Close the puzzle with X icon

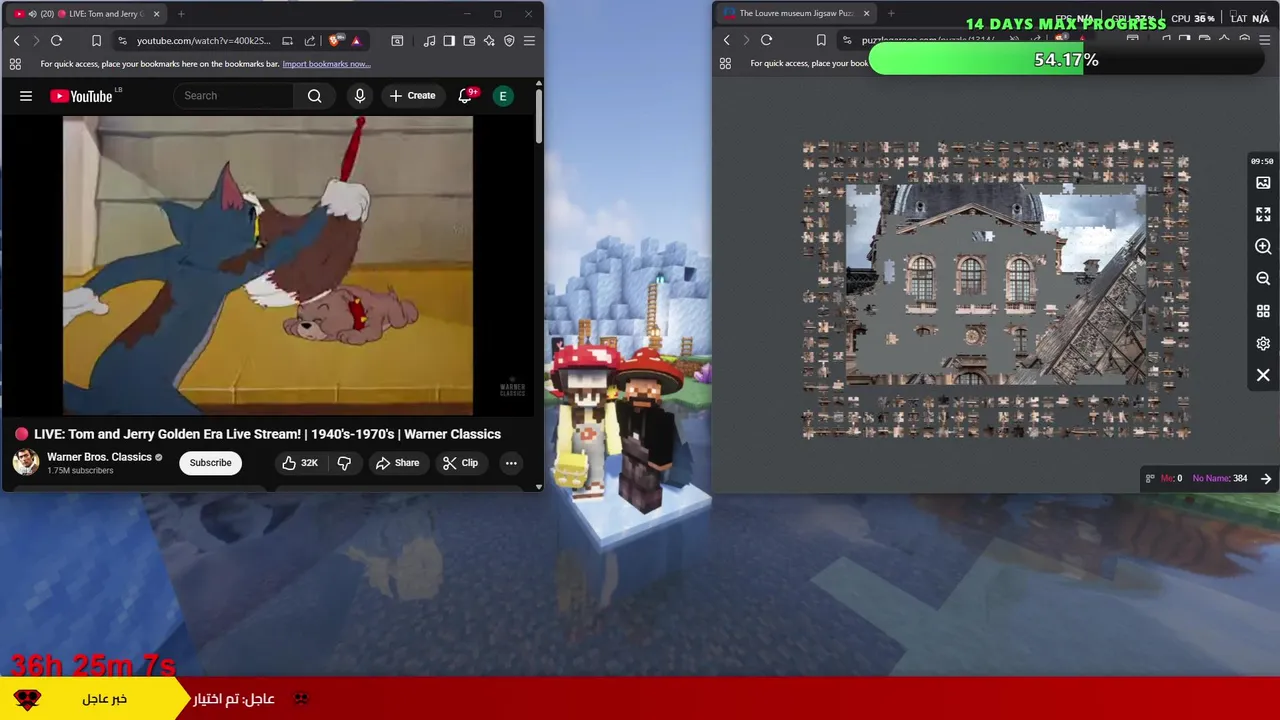click(x=1263, y=375)
